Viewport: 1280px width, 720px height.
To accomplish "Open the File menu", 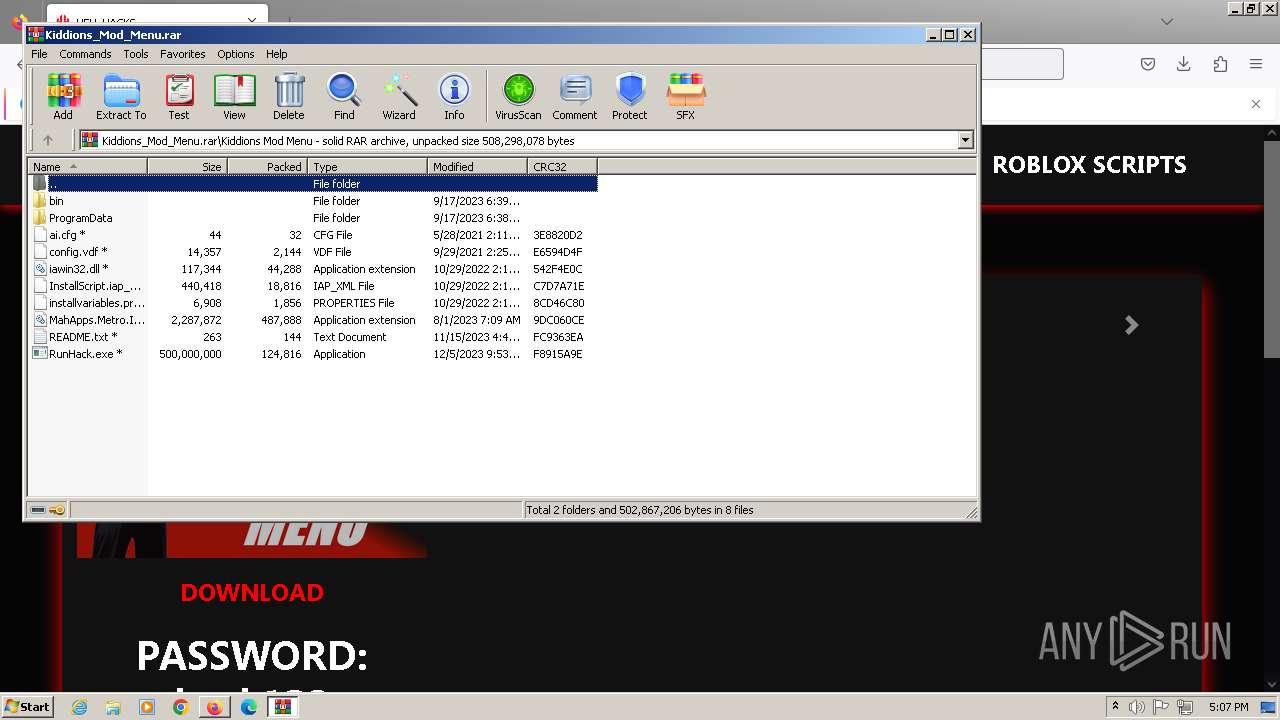I will point(39,54).
